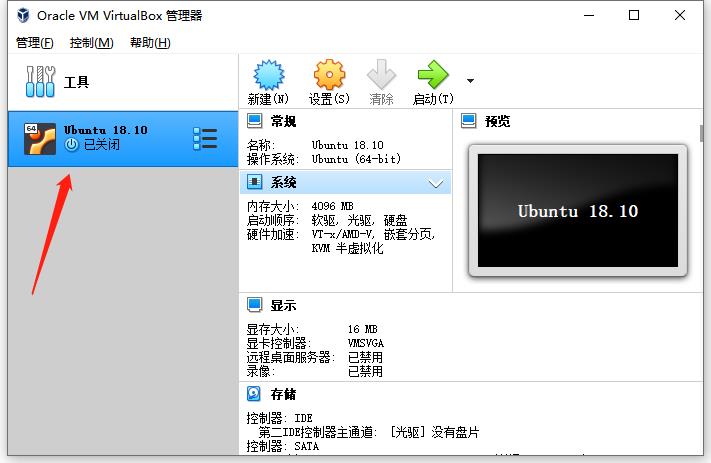The height and width of the screenshot is (463, 711).
Task: Click the 软驱, 光驱, 硬盘 boot order value
Action: pyautogui.click(x=359, y=220)
